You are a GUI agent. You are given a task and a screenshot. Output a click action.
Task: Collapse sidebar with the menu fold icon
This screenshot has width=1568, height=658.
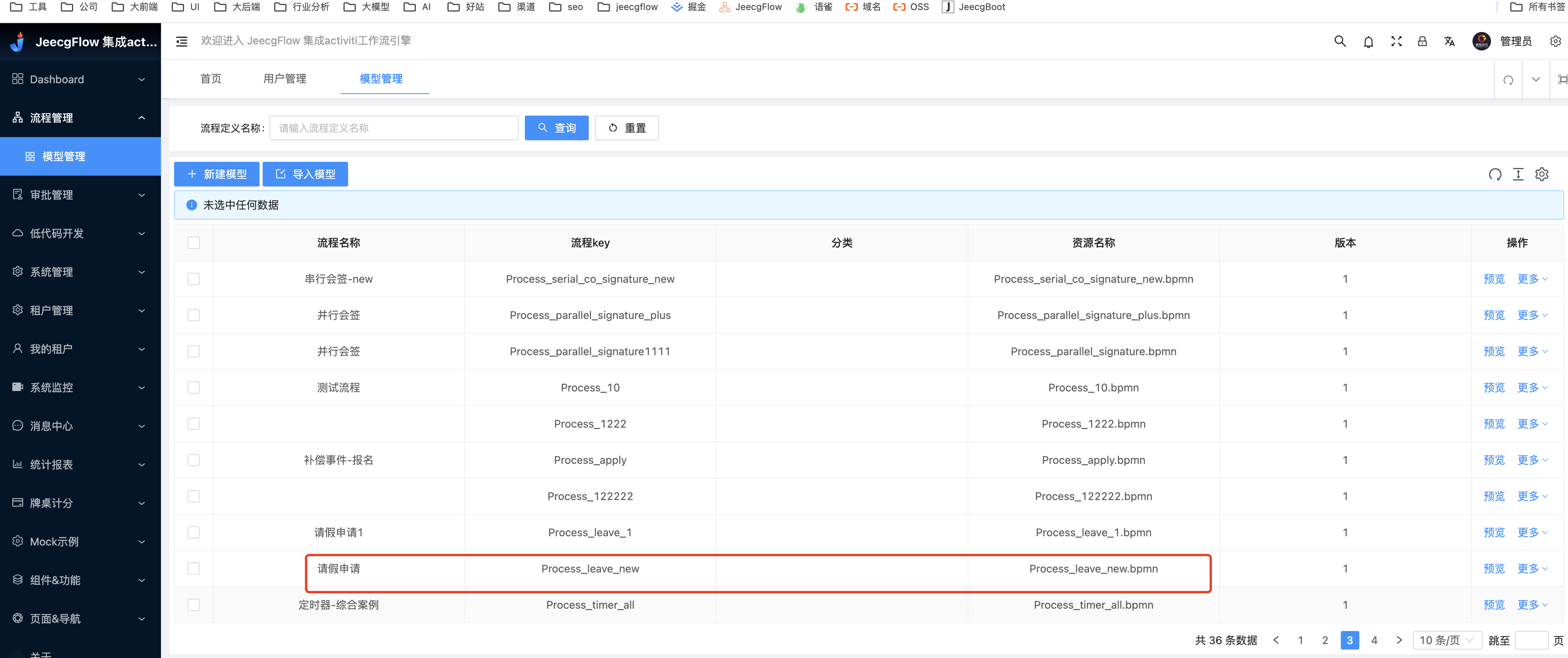[x=181, y=41]
